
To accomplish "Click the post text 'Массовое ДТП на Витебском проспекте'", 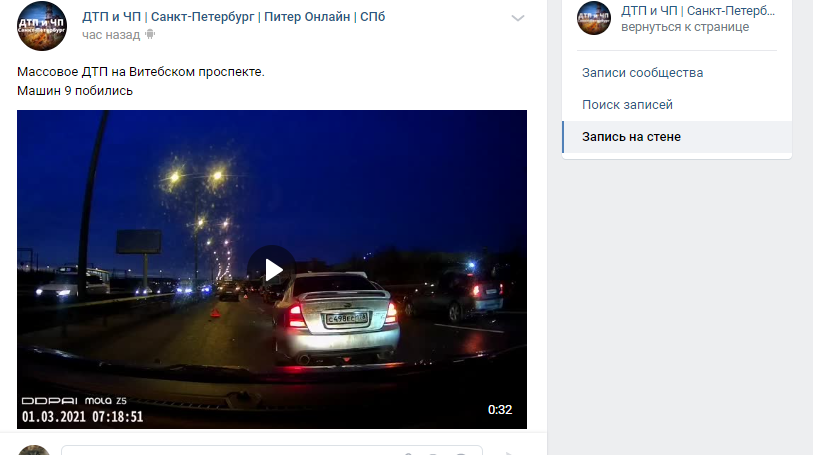I will [x=141, y=72].
